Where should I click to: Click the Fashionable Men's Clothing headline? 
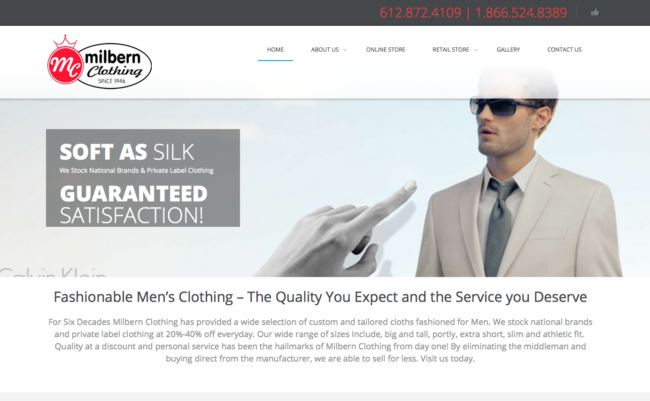click(x=320, y=297)
